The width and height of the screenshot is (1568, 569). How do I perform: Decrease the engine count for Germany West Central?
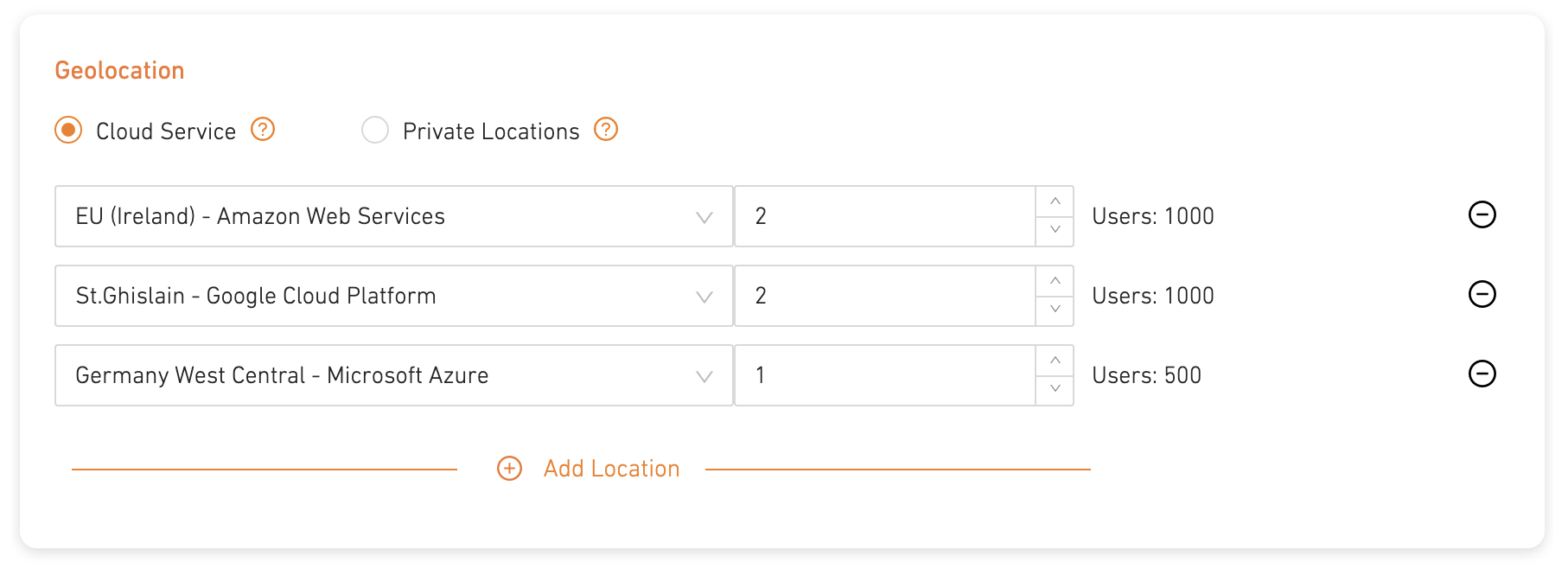coord(1055,389)
